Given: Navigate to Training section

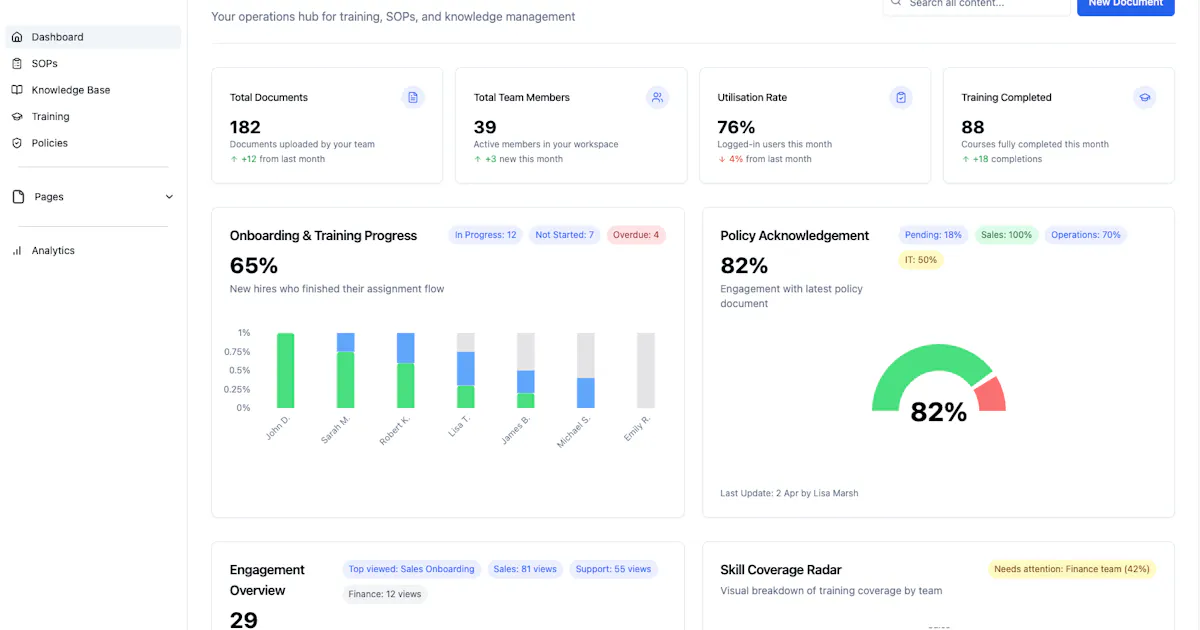Looking at the screenshot, I should click(93, 117).
